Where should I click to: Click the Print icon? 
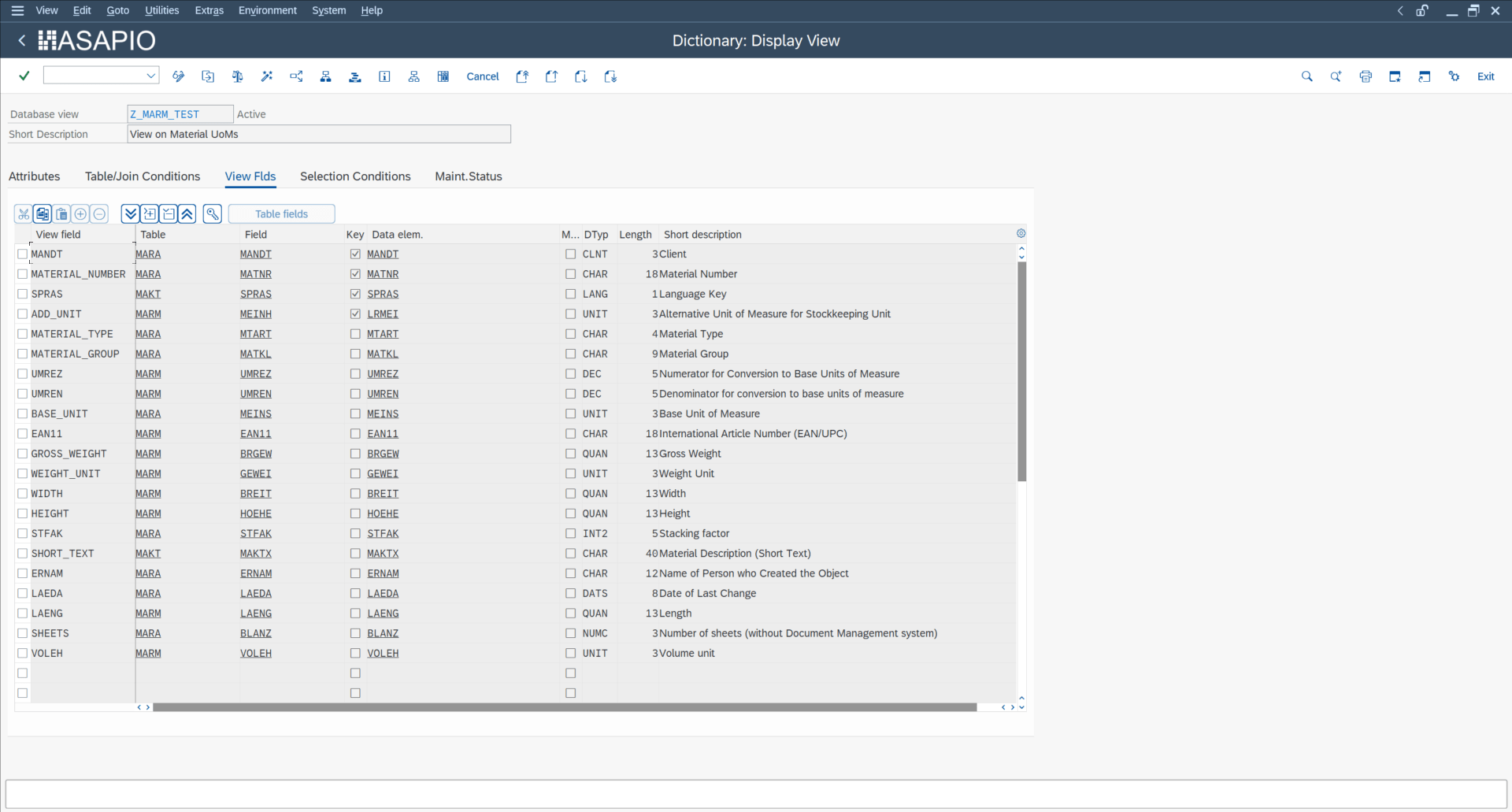click(x=1366, y=76)
